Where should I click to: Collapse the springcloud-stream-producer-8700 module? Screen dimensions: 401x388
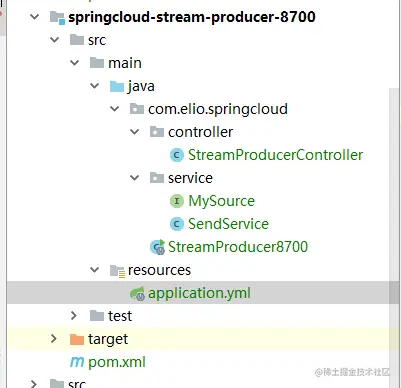point(34,17)
